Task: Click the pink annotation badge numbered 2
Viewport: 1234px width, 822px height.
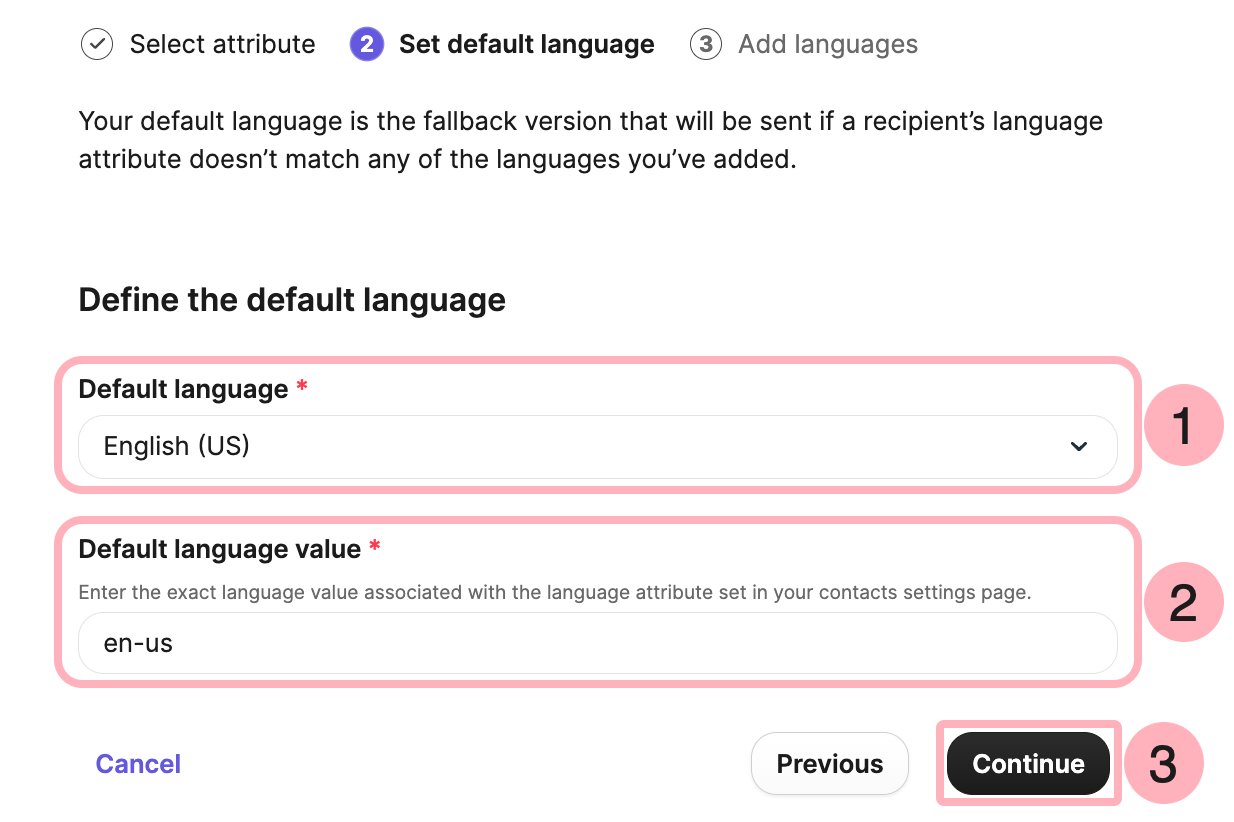Action: pyautogui.click(x=1183, y=602)
